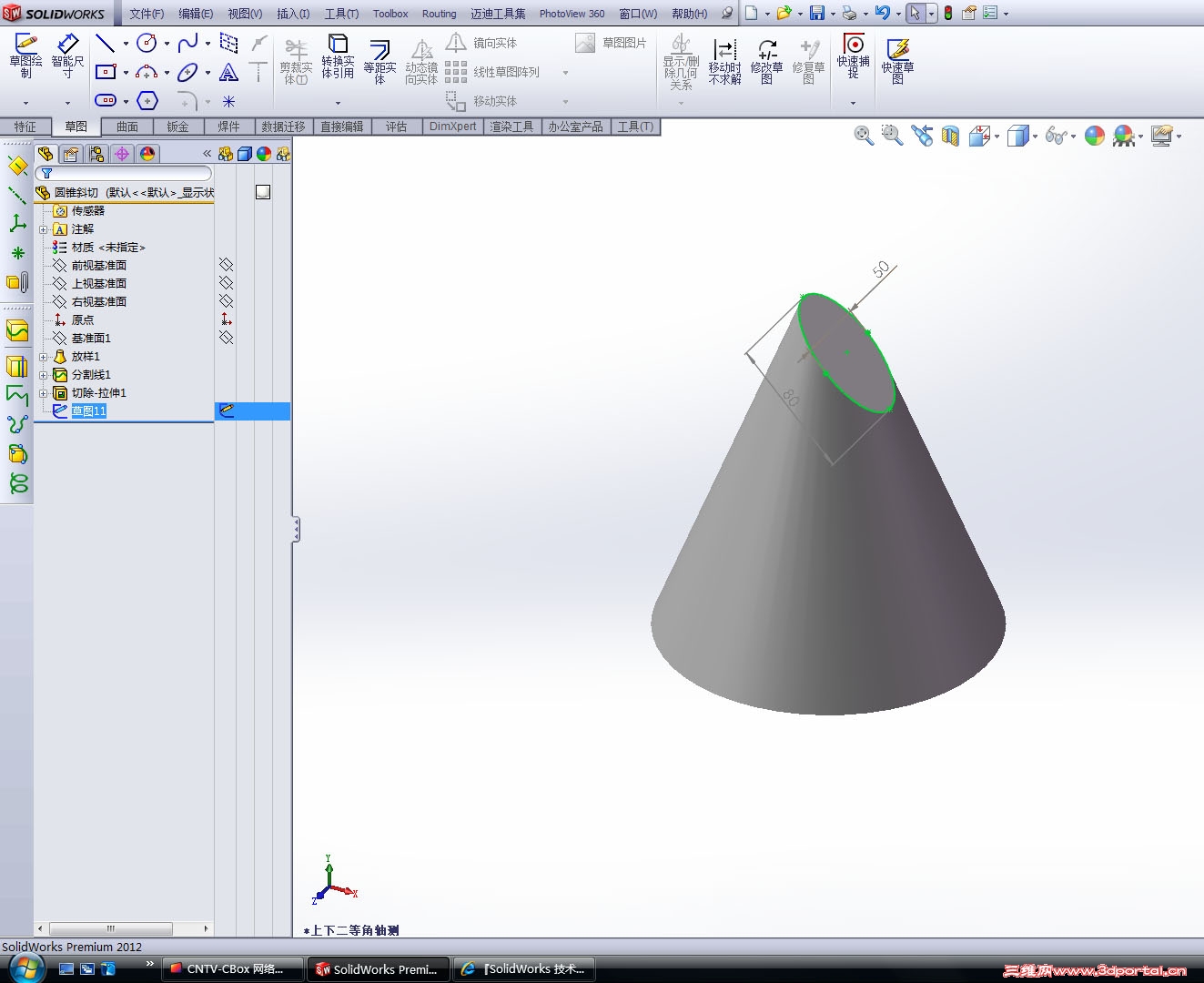Switch to the 曲面 tab

click(127, 127)
